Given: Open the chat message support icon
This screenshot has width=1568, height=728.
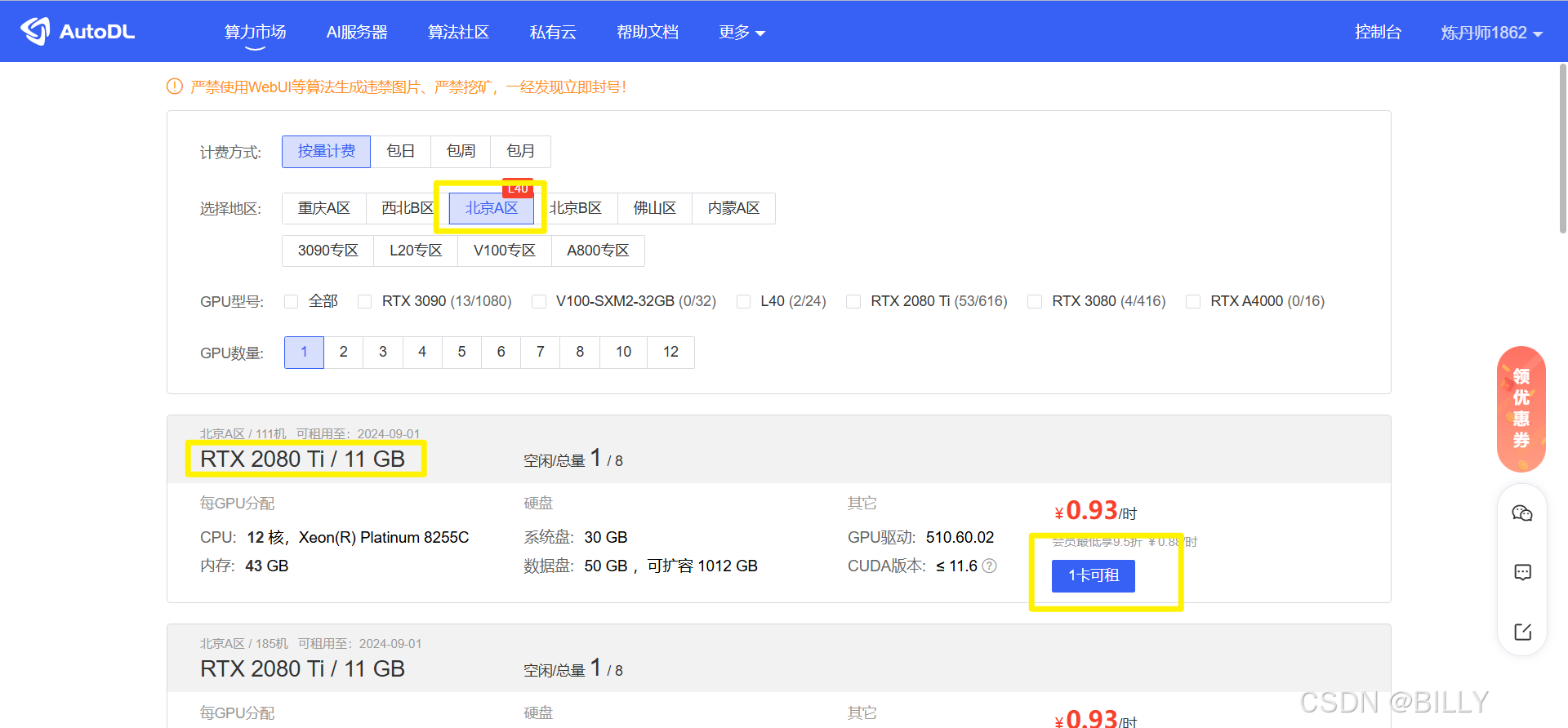Looking at the screenshot, I should [1522, 572].
